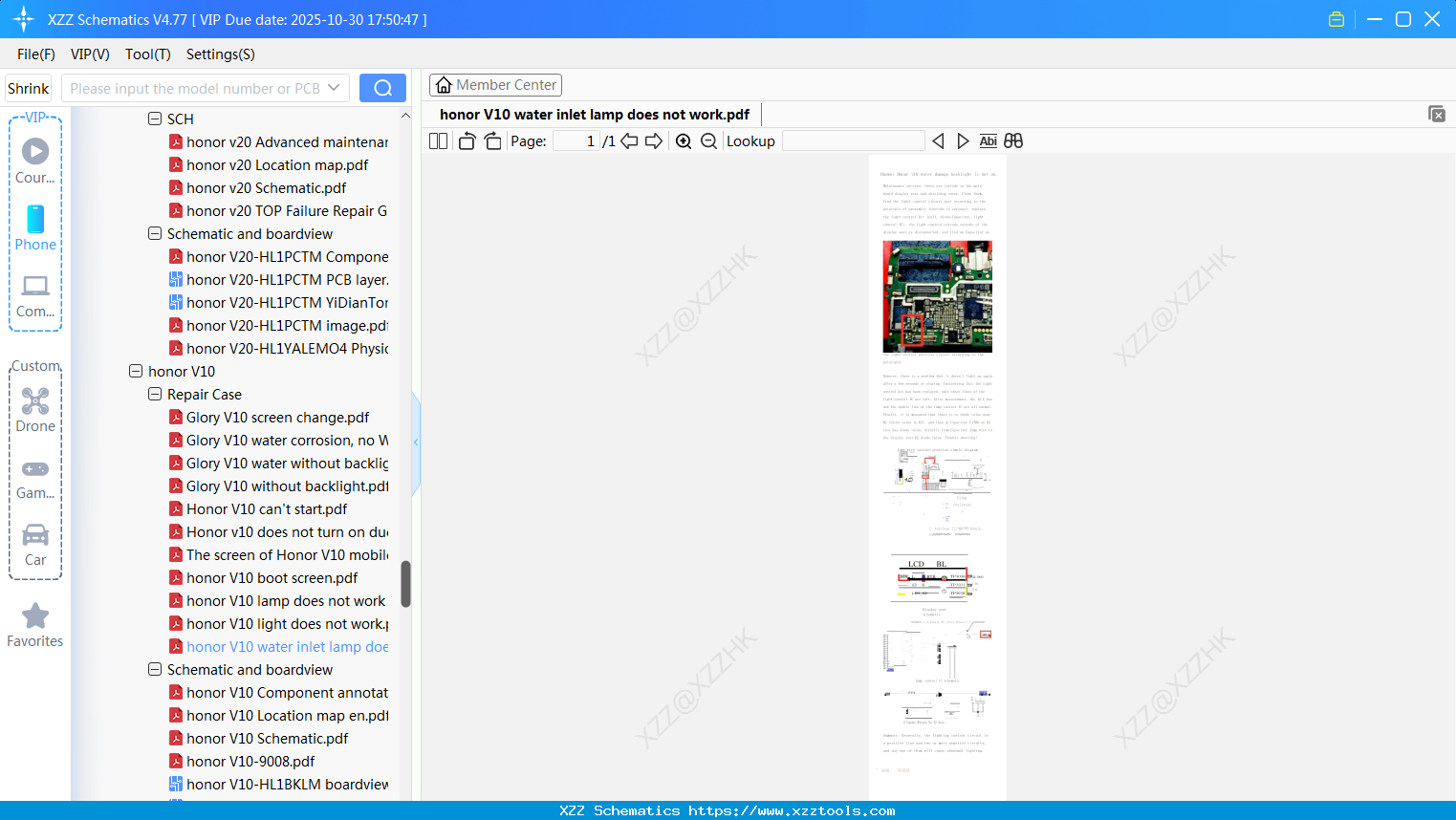Close the open PDF tab using the corner icon
This screenshot has height=820, width=1456.
(x=1436, y=114)
